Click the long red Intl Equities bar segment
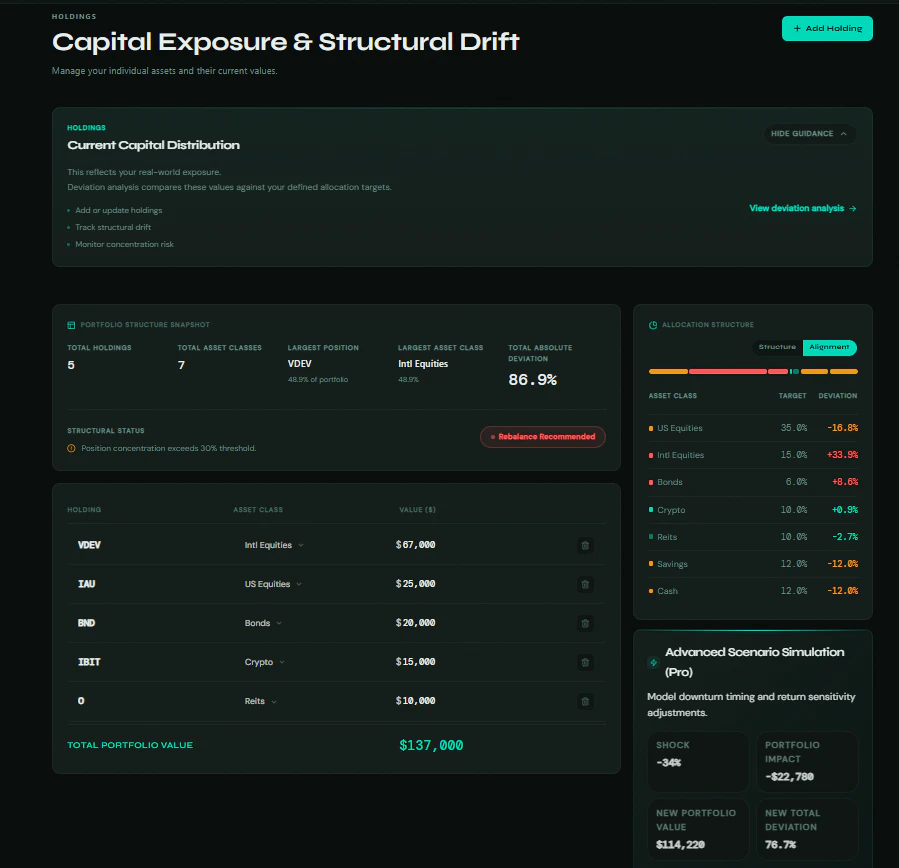The height and width of the screenshot is (868, 899). pyautogui.click(x=728, y=372)
